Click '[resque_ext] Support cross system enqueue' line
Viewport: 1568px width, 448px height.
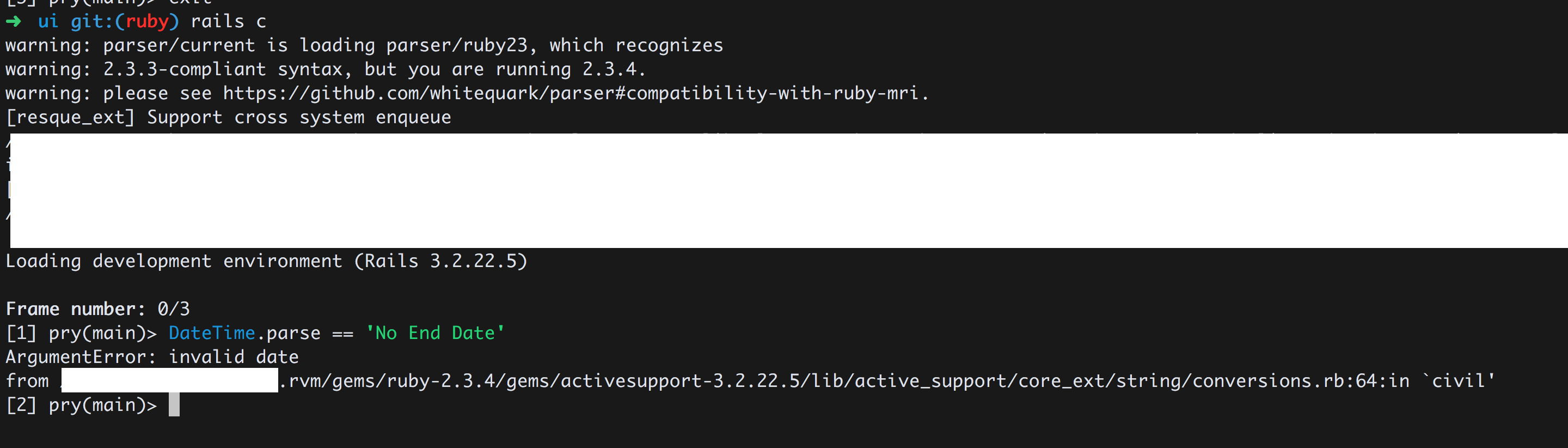228,117
